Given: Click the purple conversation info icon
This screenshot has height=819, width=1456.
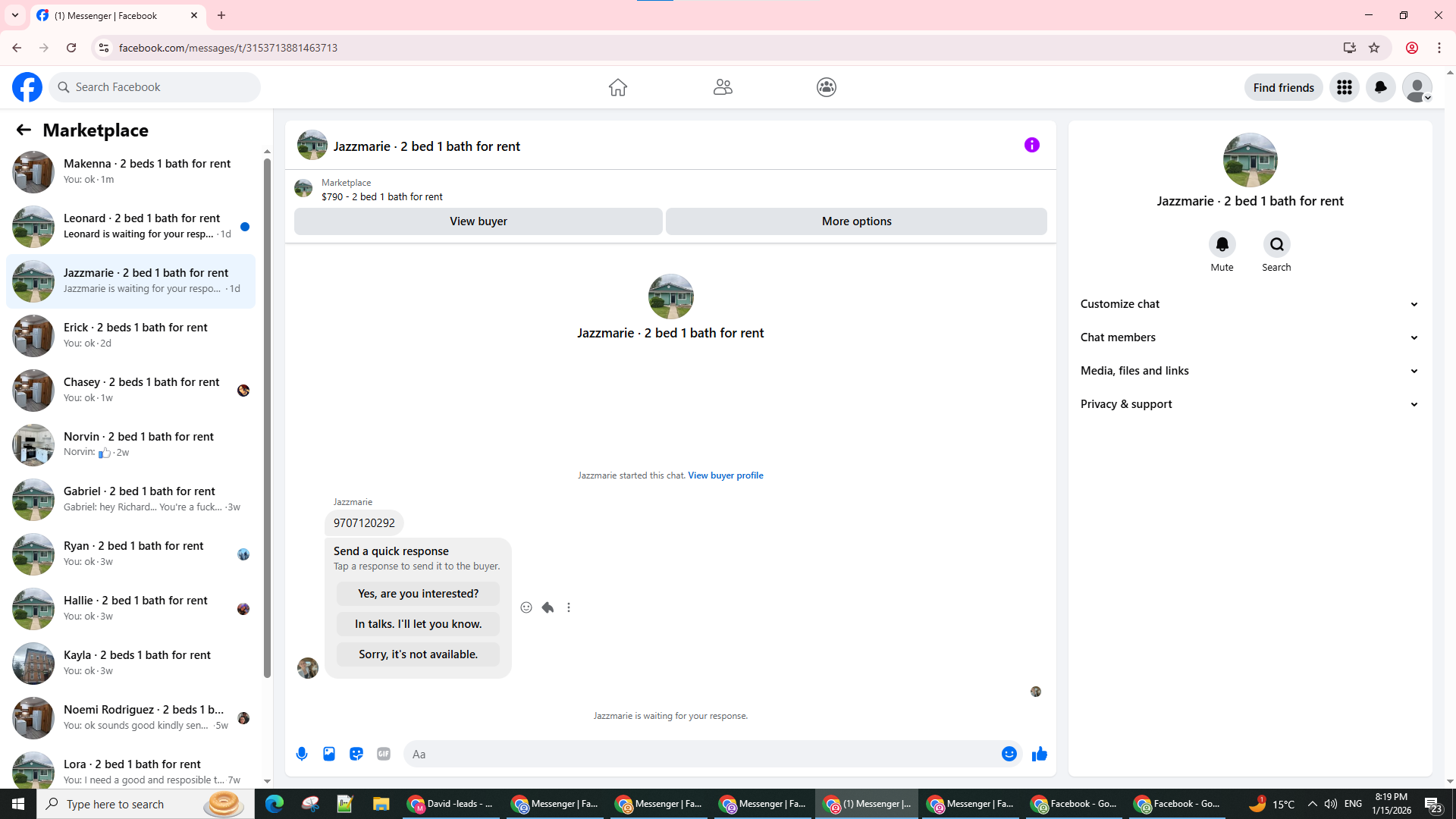Looking at the screenshot, I should click(x=1031, y=145).
